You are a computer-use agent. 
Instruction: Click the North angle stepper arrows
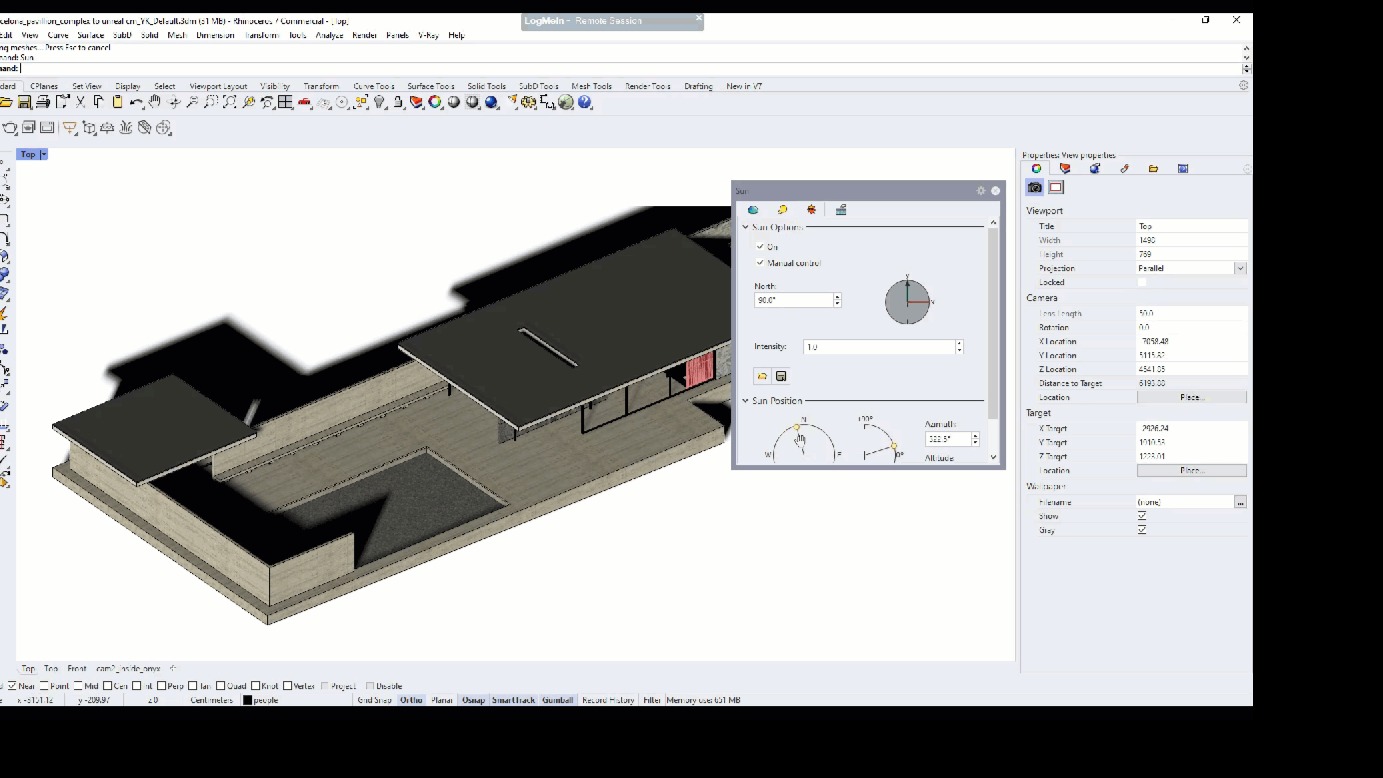coord(837,300)
